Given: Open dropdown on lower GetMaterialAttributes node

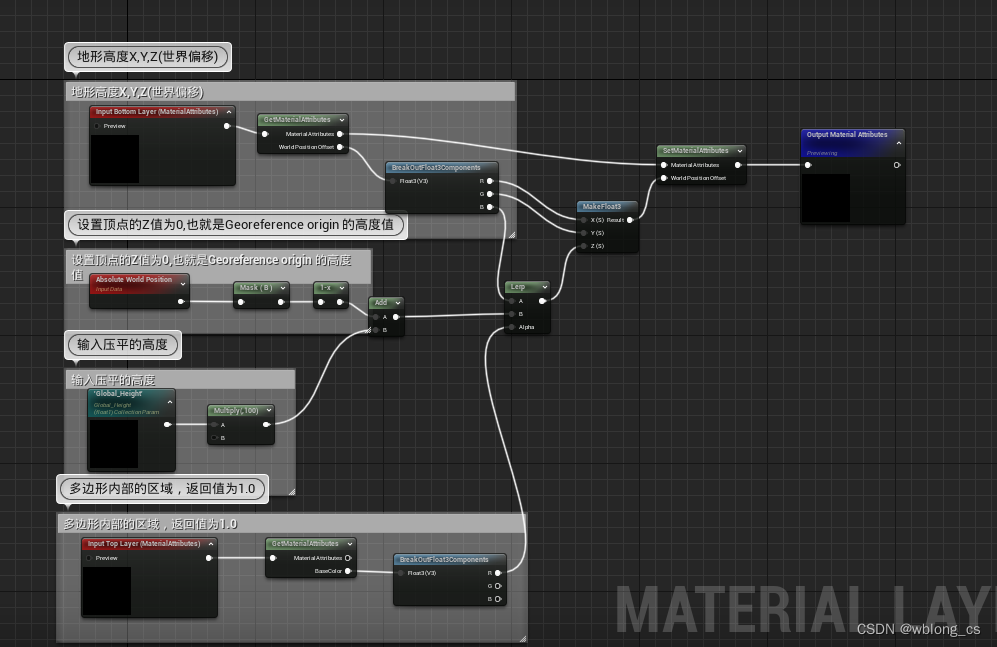Looking at the screenshot, I should tap(350, 543).
